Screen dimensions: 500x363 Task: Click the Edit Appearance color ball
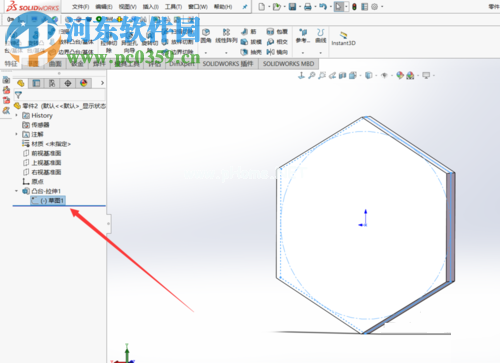point(400,76)
